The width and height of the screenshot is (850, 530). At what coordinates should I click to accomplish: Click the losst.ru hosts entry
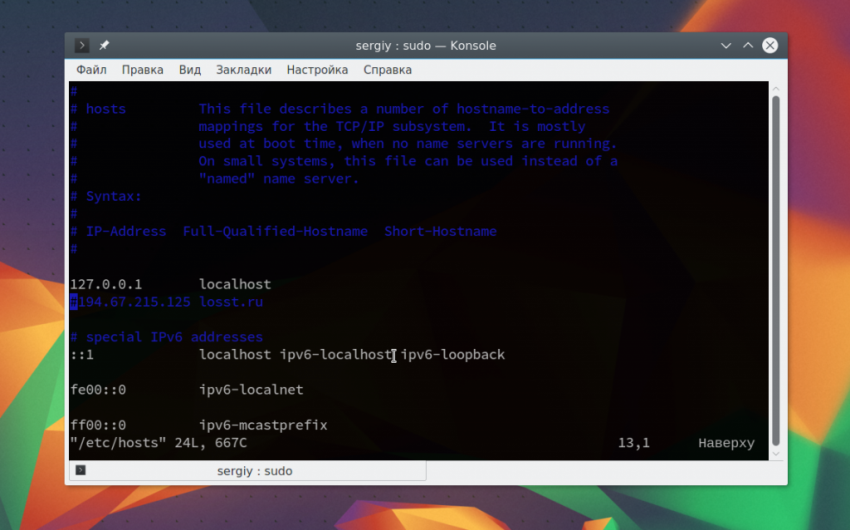pos(166,302)
